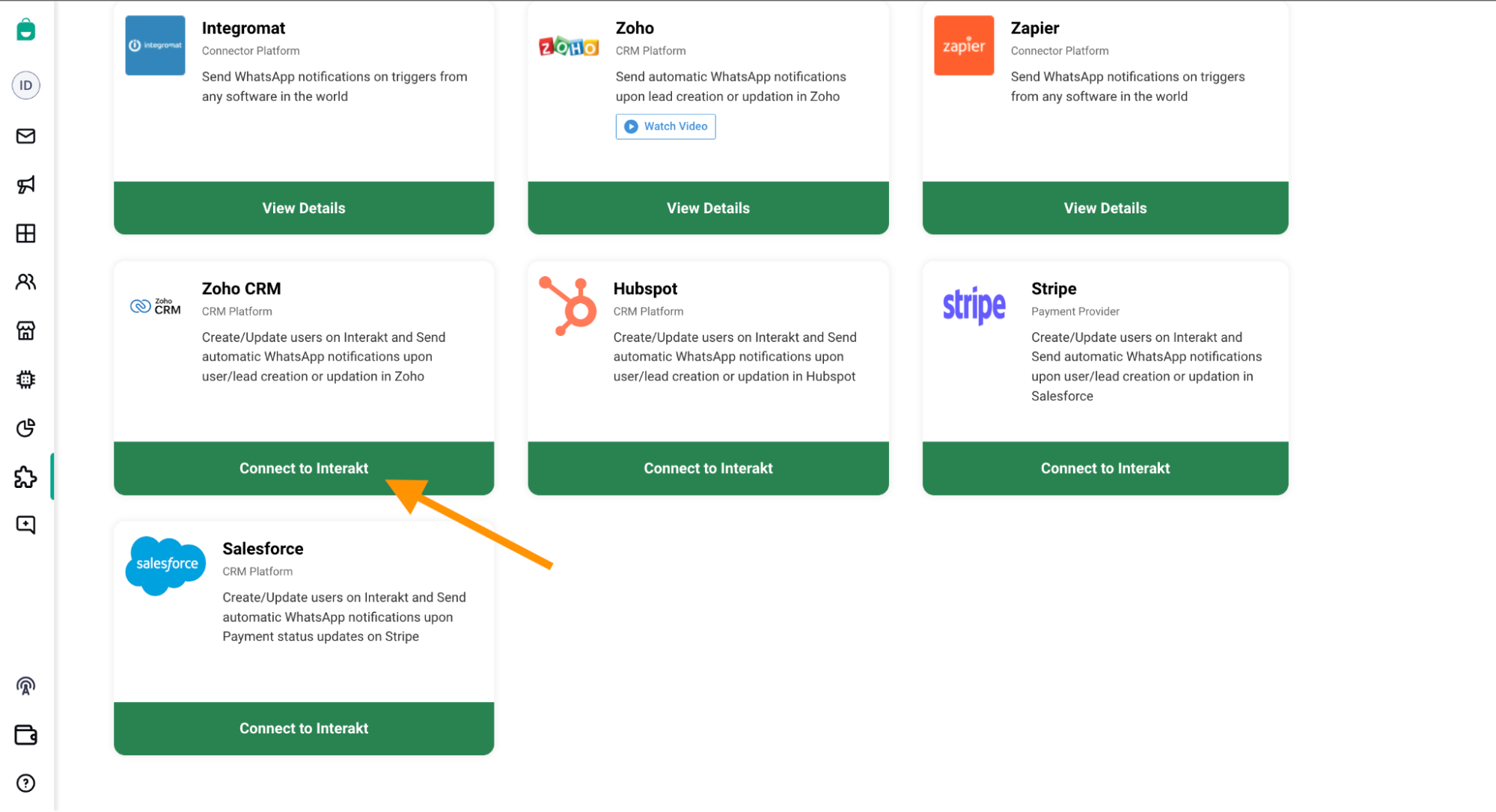
Task: Open the templates grid icon
Action: [x=26, y=233]
